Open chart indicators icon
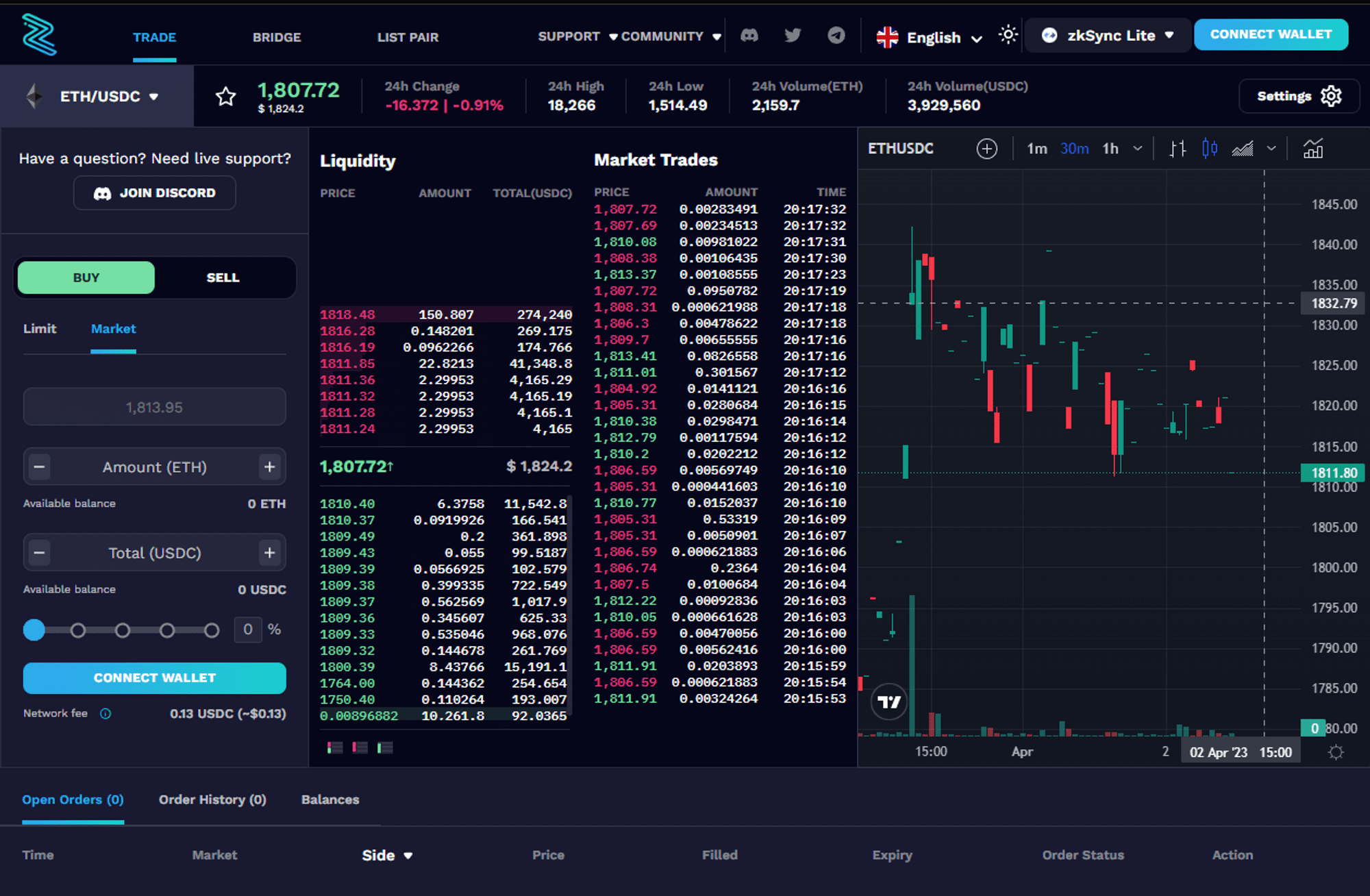 pyautogui.click(x=1312, y=149)
